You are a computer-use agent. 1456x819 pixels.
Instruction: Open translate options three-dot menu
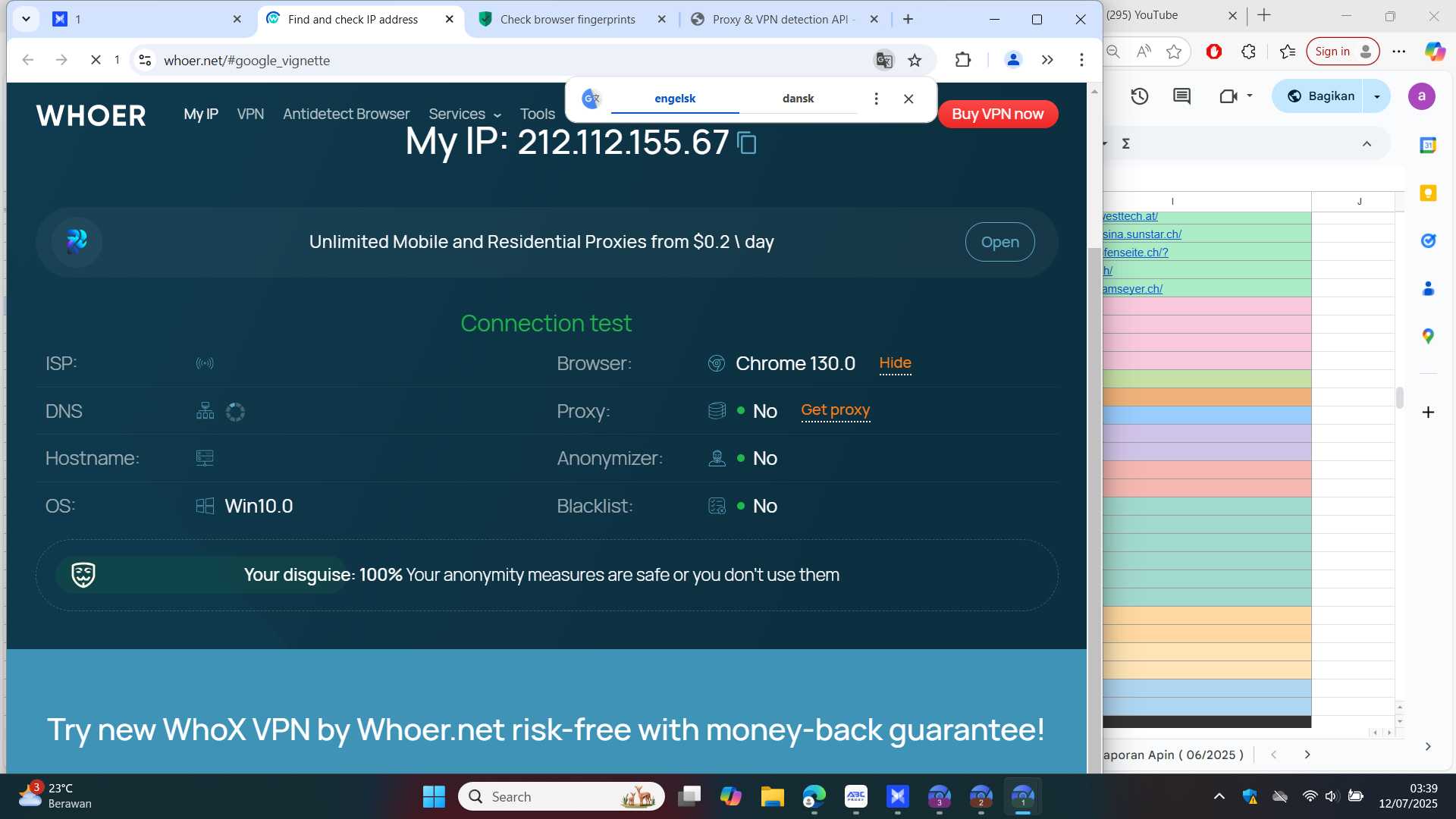[x=876, y=99]
